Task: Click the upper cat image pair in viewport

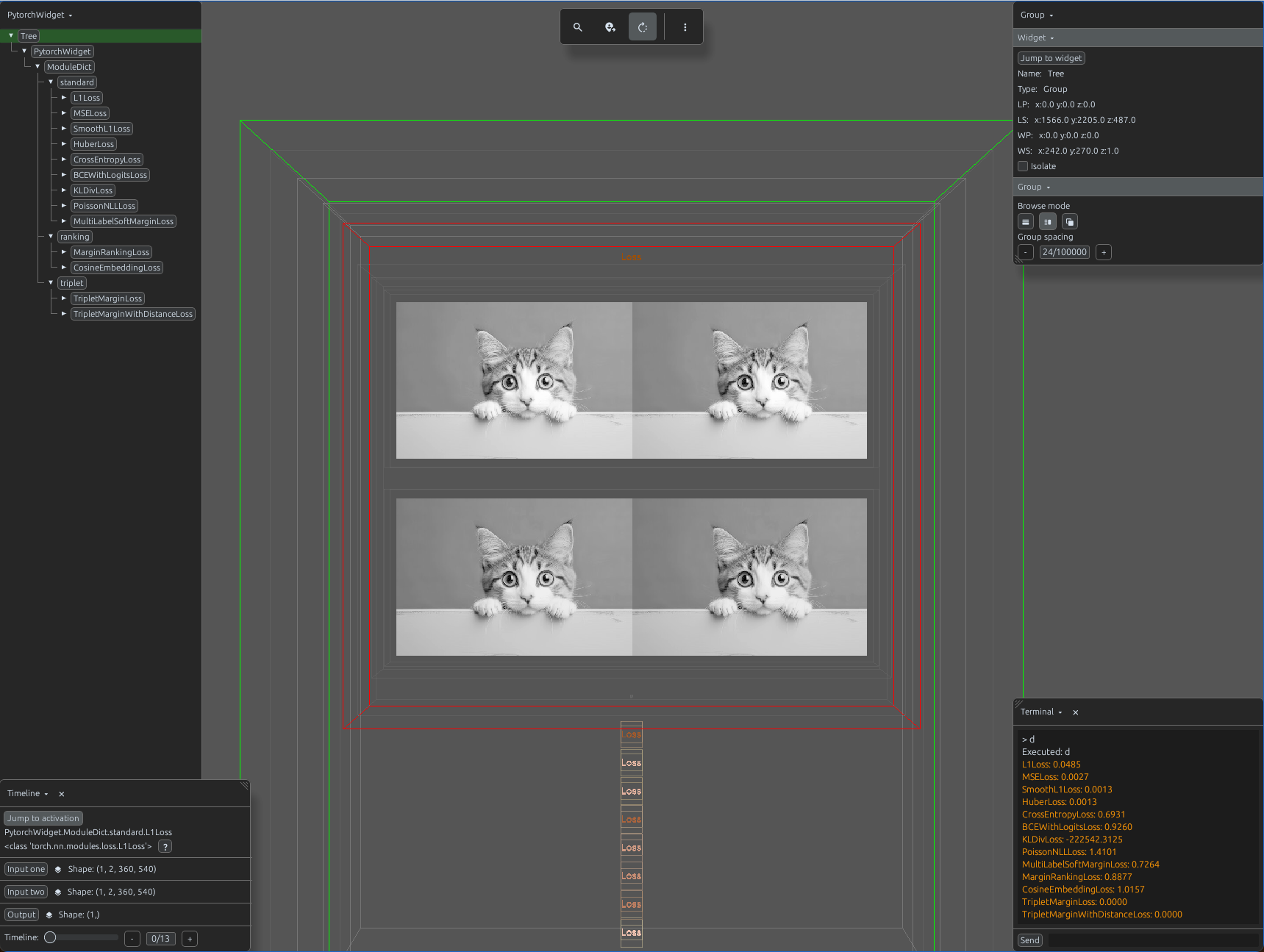Action: pyautogui.click(x=632, y=380)
